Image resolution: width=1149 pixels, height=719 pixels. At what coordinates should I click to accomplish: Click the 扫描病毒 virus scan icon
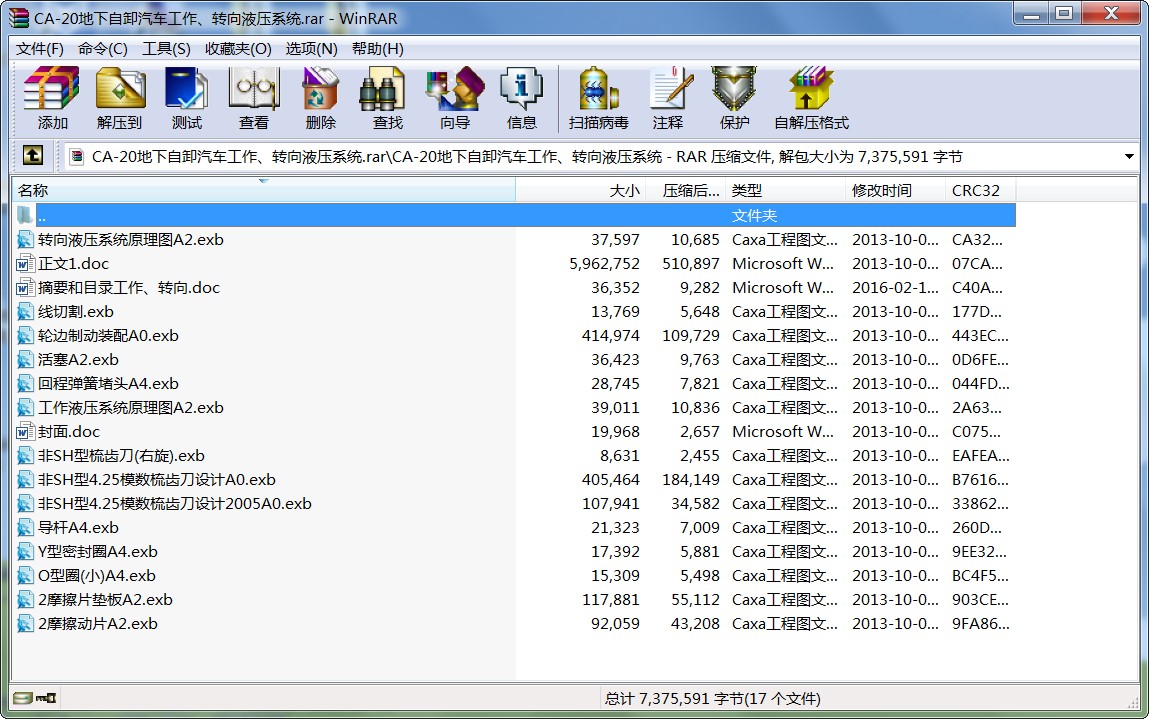click(x=598, y=98)
